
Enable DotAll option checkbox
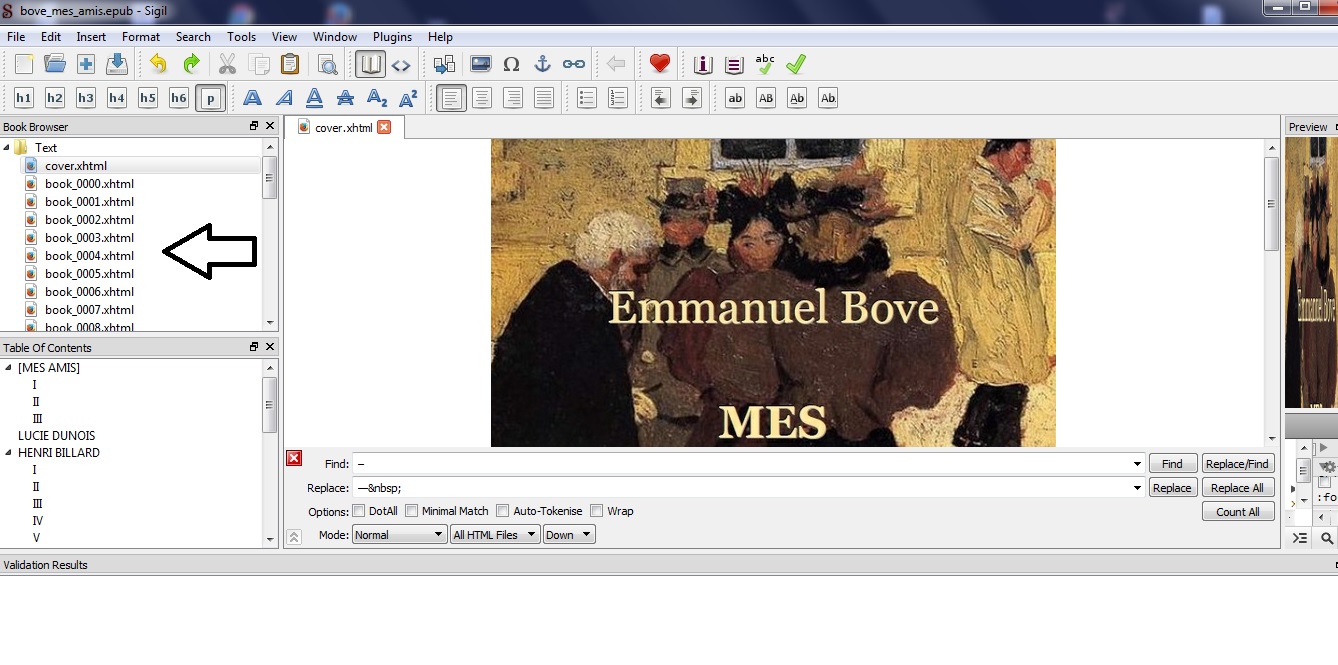[x=358, y=511]
